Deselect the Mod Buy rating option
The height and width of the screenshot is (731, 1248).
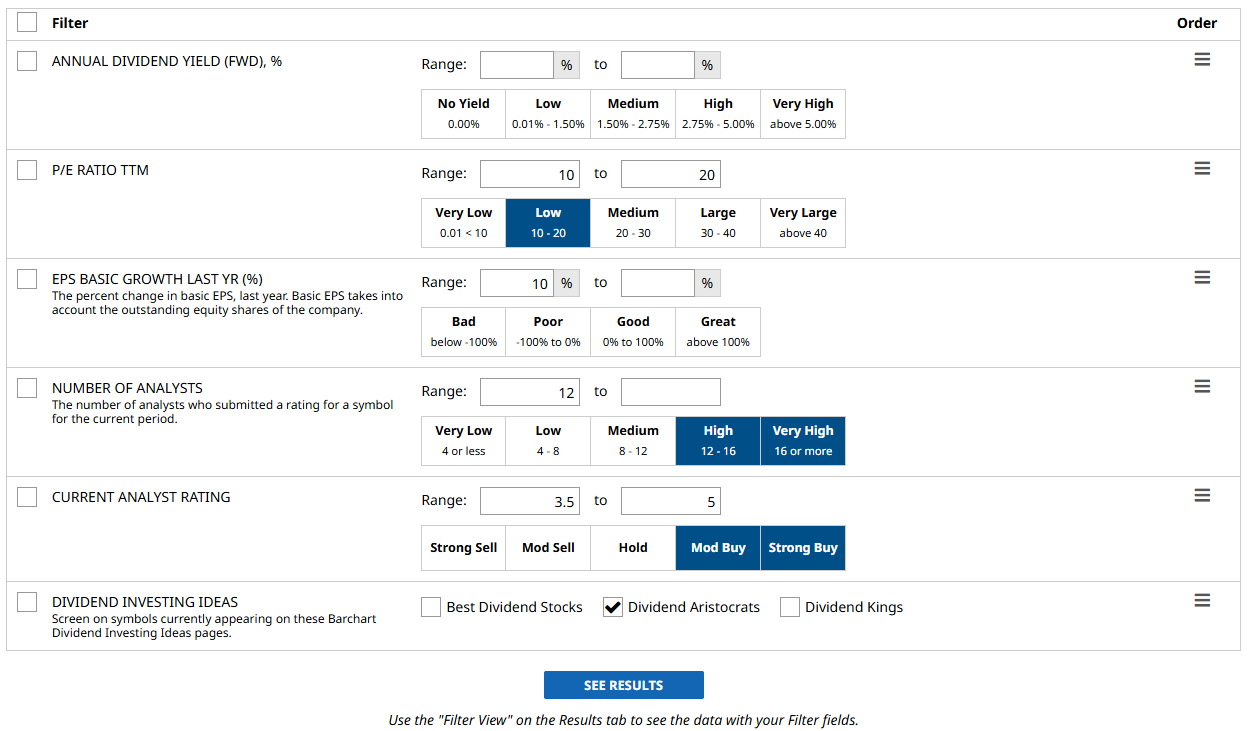[718, 548]
